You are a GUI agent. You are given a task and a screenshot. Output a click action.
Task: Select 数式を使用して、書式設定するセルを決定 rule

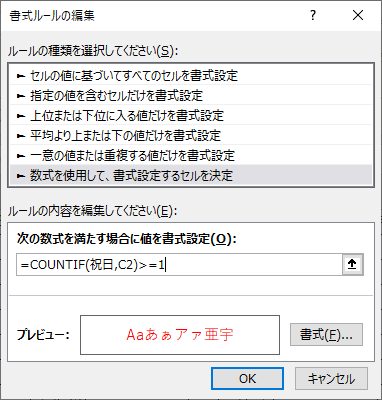click(x=190, y=175)
